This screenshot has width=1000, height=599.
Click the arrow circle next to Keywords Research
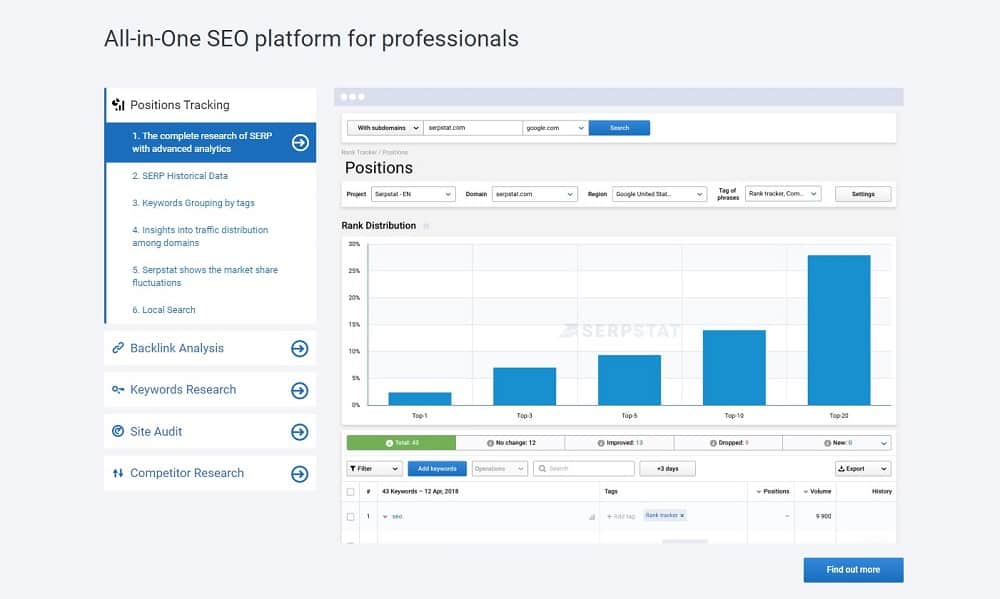(x=300, y=390)
